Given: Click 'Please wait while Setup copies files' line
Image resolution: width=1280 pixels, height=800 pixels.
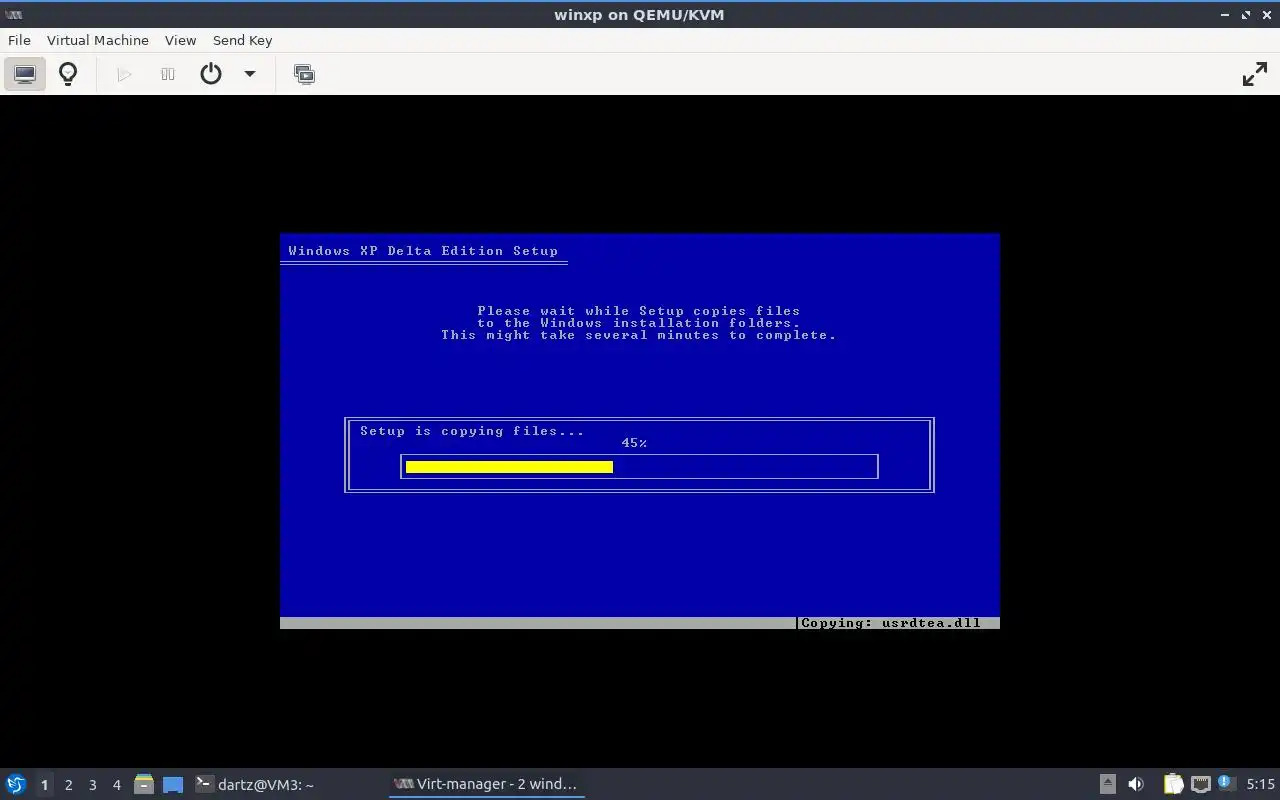Looking at the screenshot, I should pos(639,311).
